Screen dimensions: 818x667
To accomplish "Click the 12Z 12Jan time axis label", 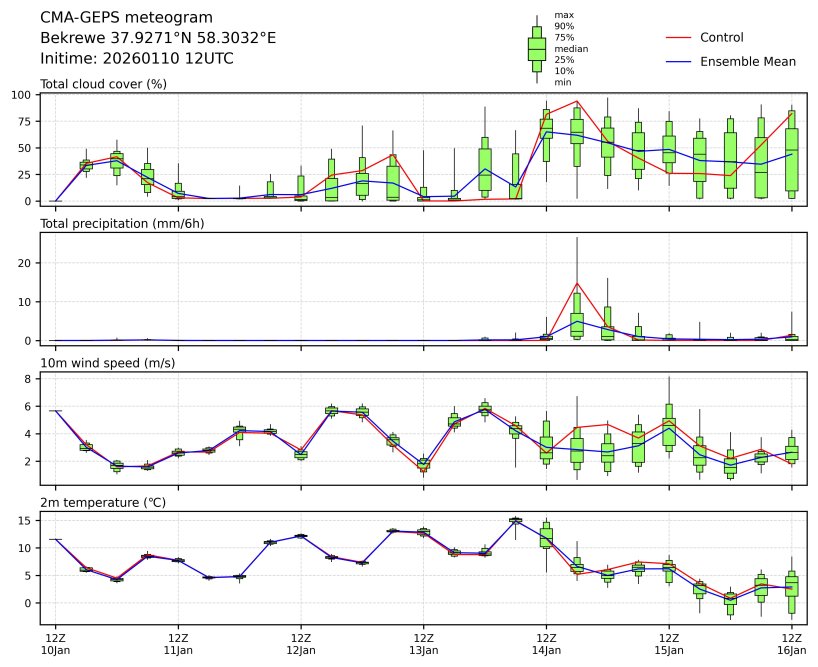I will tap(300, 643).
